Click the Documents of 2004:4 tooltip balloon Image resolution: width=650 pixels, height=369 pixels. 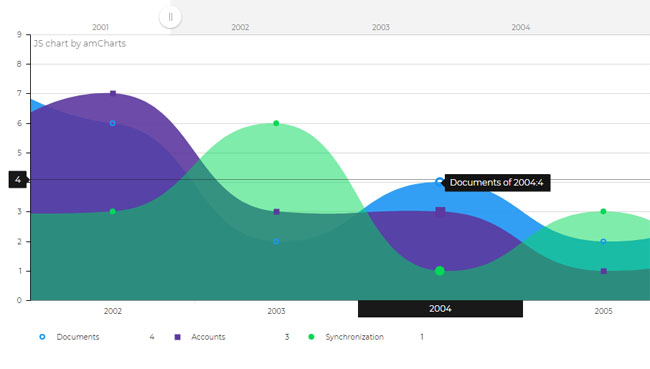pos(497,182)
